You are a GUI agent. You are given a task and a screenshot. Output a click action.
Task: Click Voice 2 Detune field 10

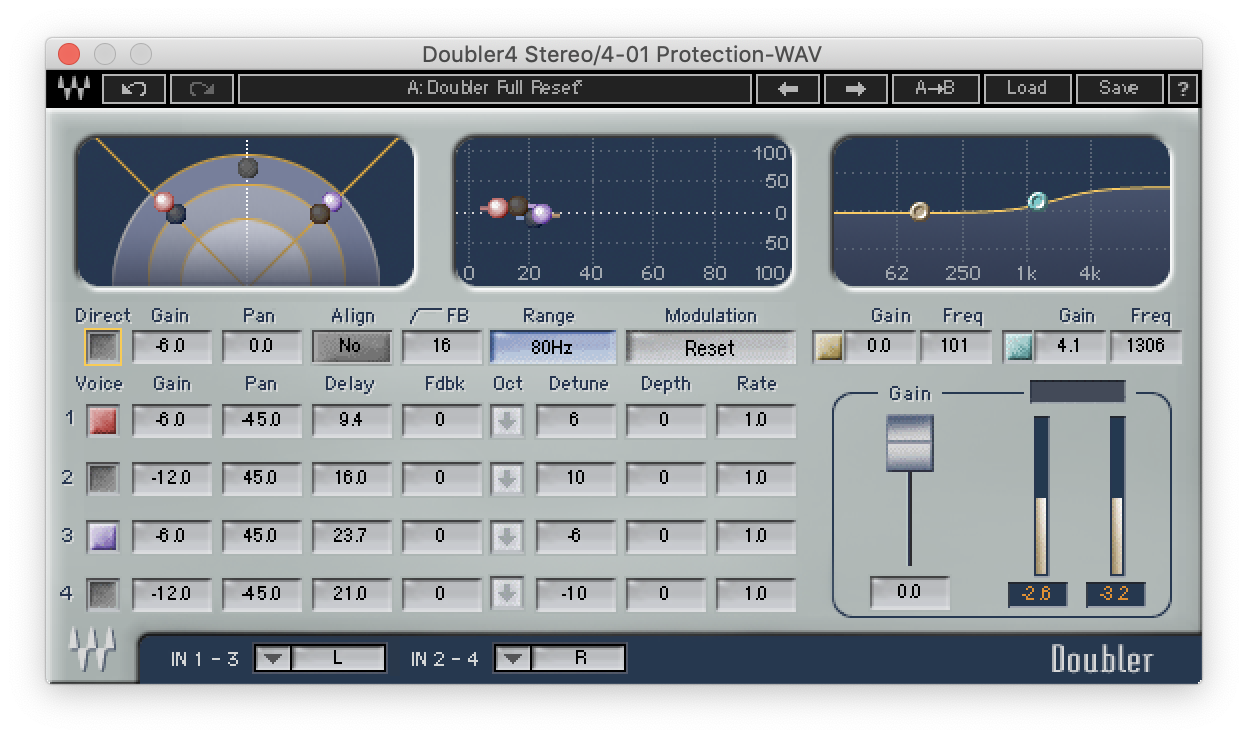point(575,479)
